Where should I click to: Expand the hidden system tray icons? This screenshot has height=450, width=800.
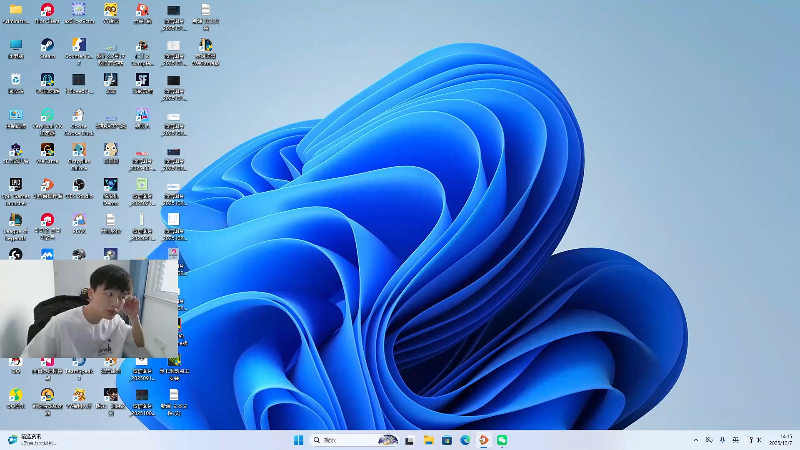click(696, 440)
